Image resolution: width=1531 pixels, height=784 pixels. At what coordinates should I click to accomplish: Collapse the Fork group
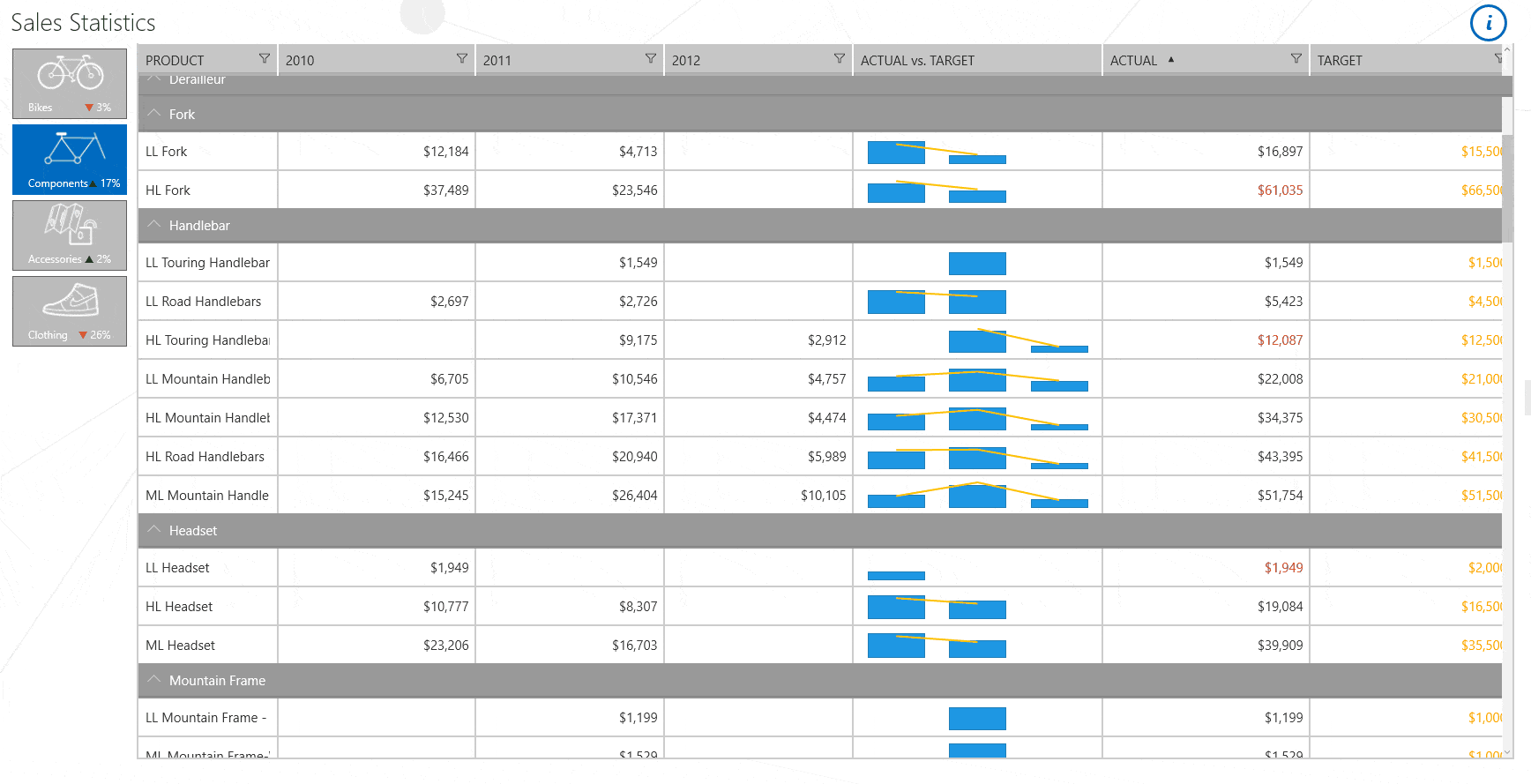coord(154,114)
